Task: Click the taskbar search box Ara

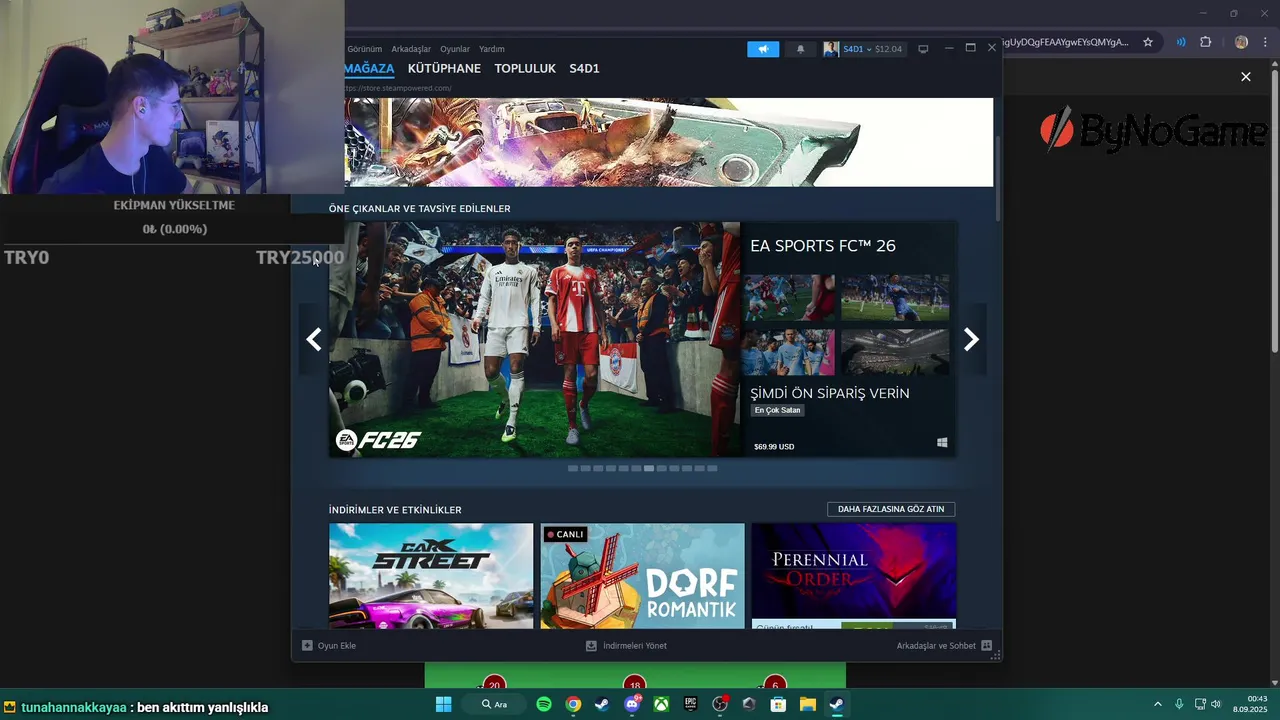Action: (495, 704)
